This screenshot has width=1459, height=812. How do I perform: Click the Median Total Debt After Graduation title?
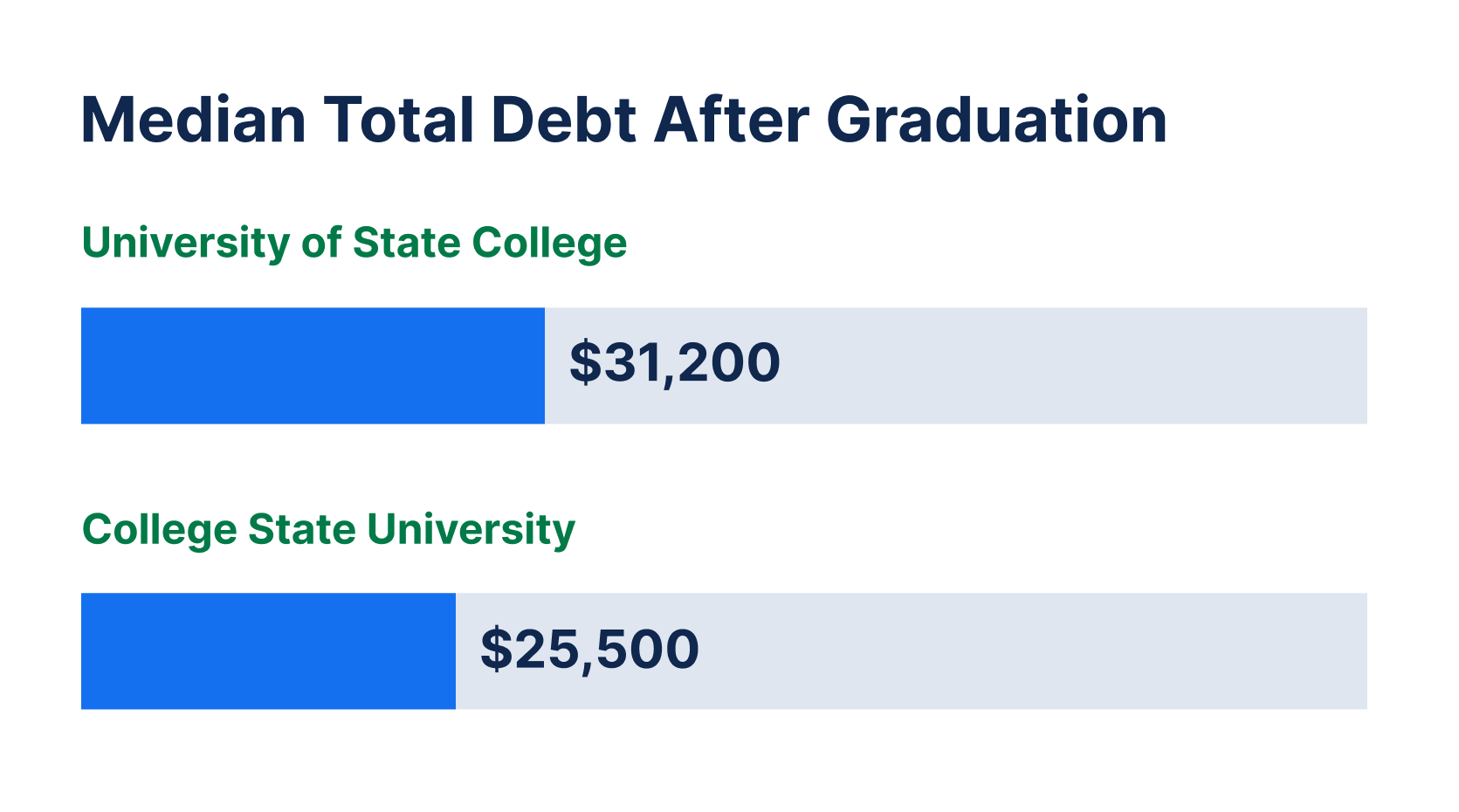pos(623,120)
